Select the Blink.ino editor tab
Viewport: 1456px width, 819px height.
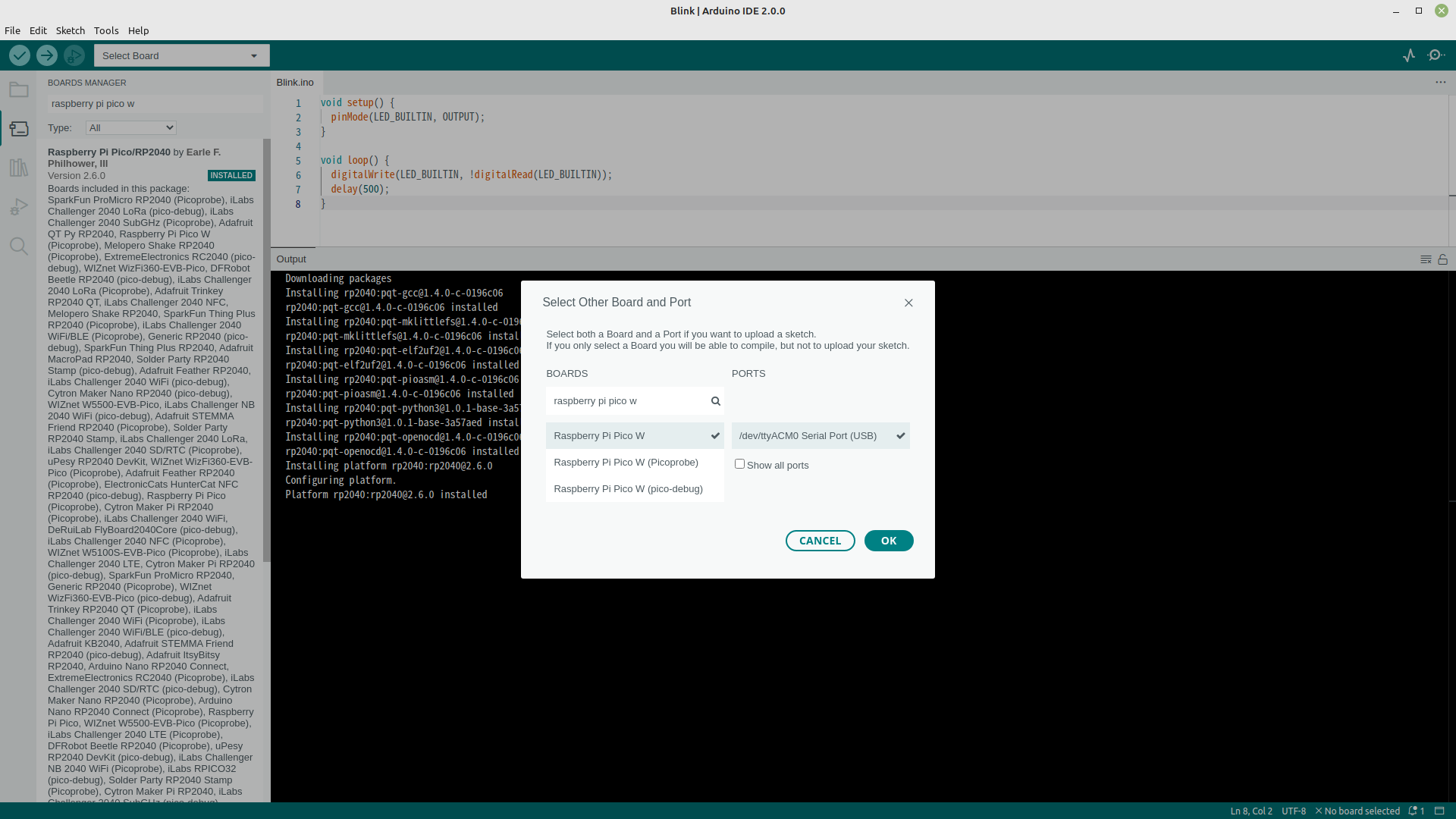point(295,83)
